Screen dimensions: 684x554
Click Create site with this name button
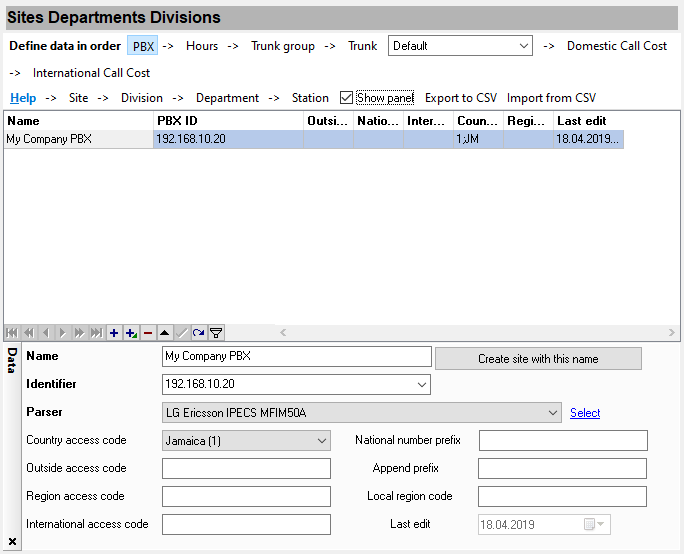coord(538,359)
